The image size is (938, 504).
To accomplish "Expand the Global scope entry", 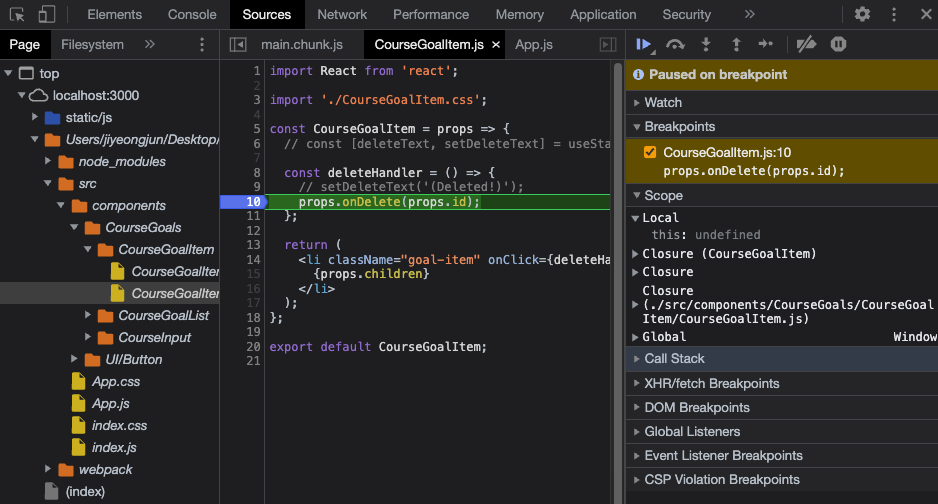I will click(636, 337).
